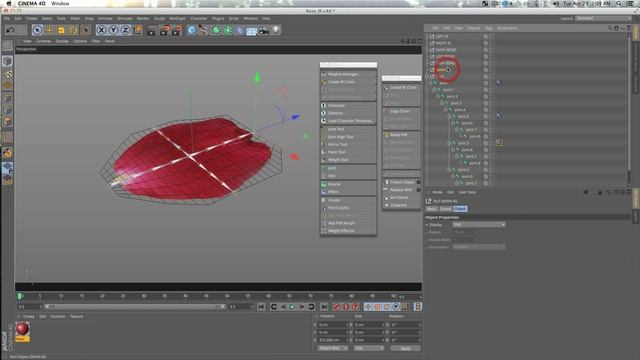
Task: Collapse the Joint.3 tree node
Action: (x=442, y=103)
